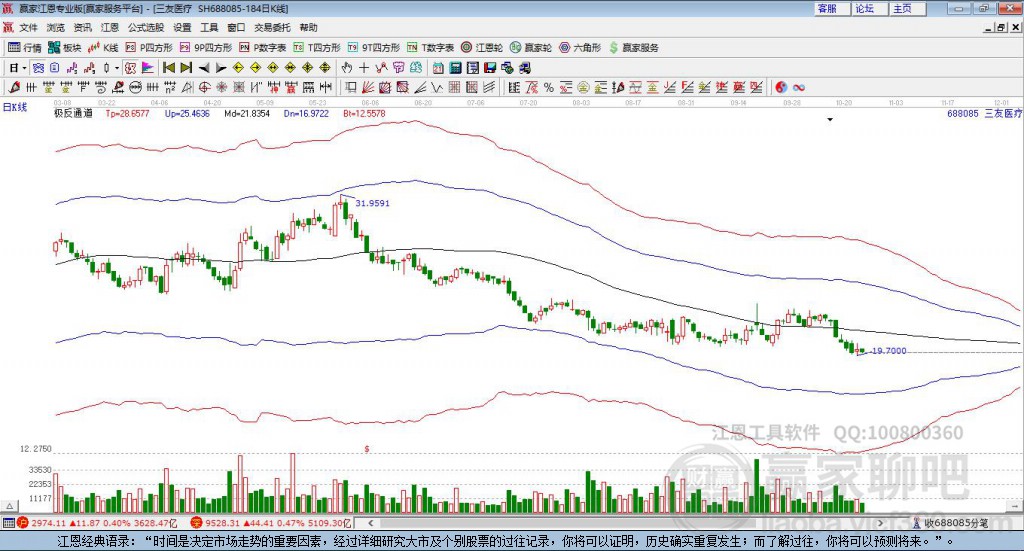Open the 帮助 menu
Screen dimensions: 1024x551
[x=308, y=27]
